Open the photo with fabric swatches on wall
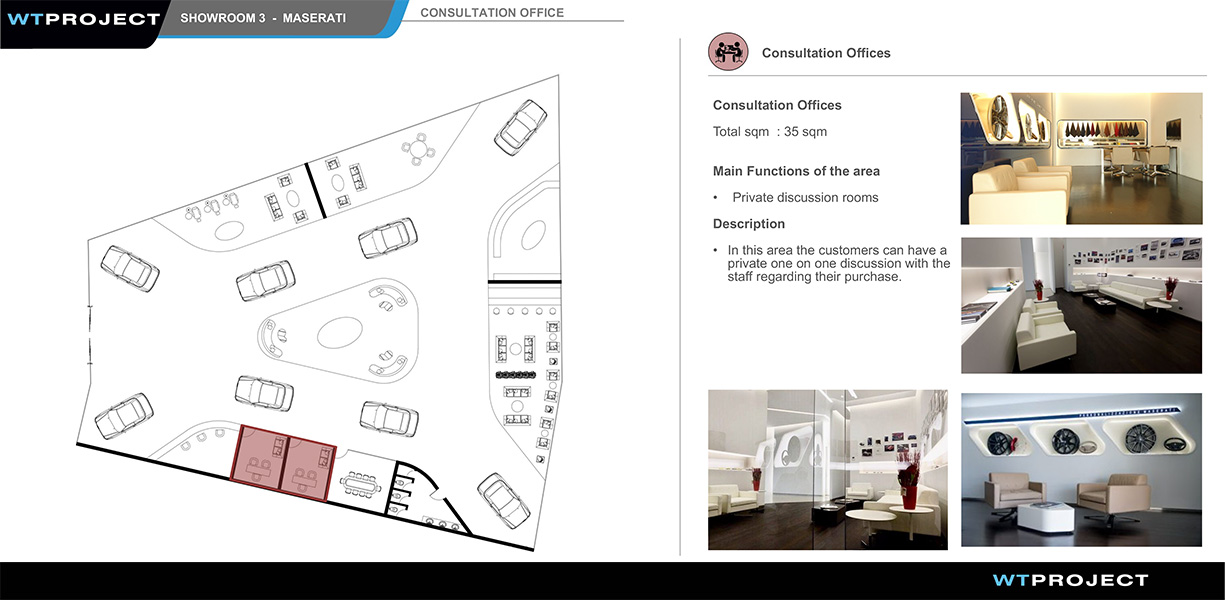Image resolution: width=1225 pixels, height=600 pixels. pyautogui.click(x=1081, y=158)
